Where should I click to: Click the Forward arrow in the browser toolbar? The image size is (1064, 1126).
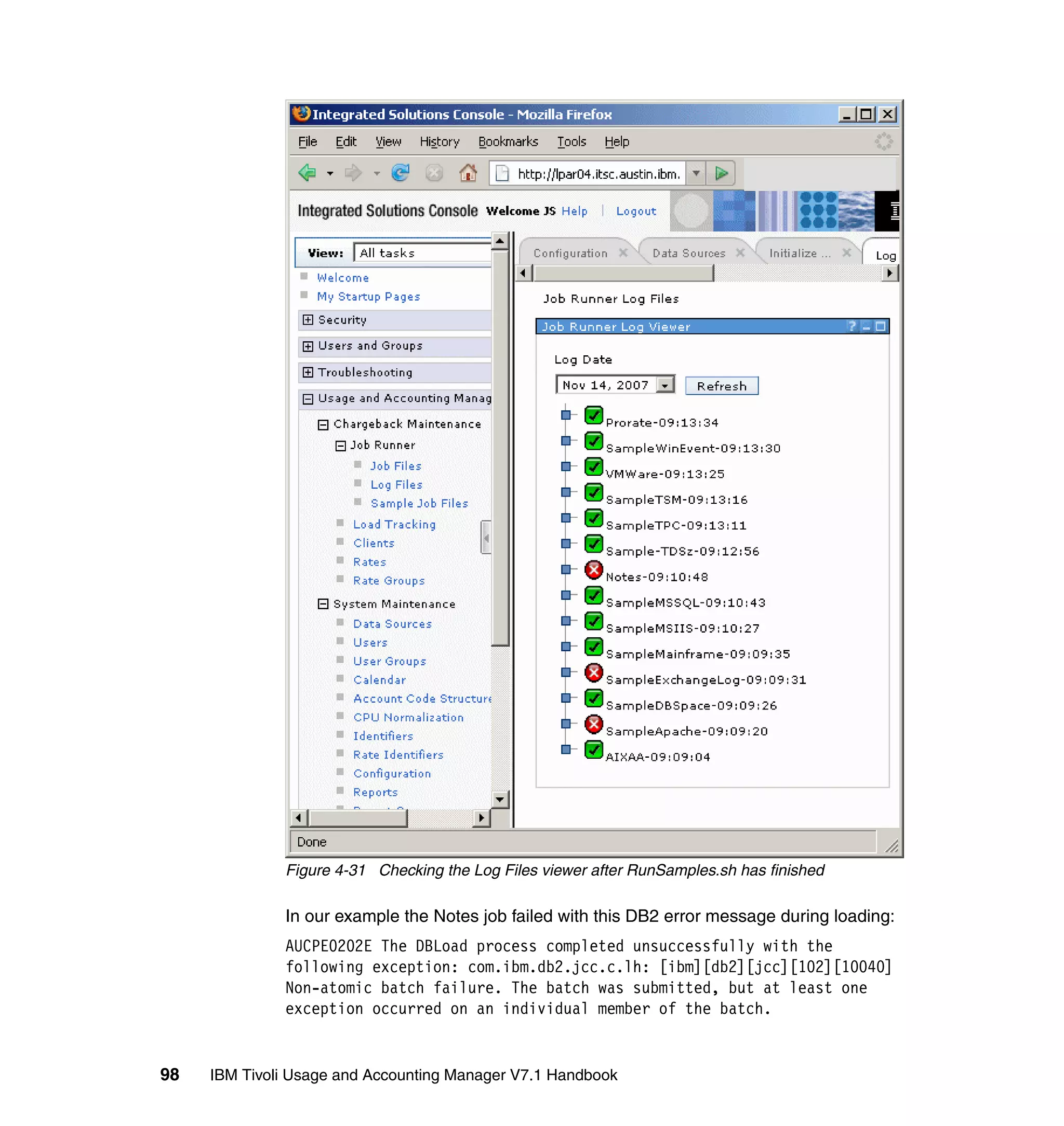tap(353, 172)
